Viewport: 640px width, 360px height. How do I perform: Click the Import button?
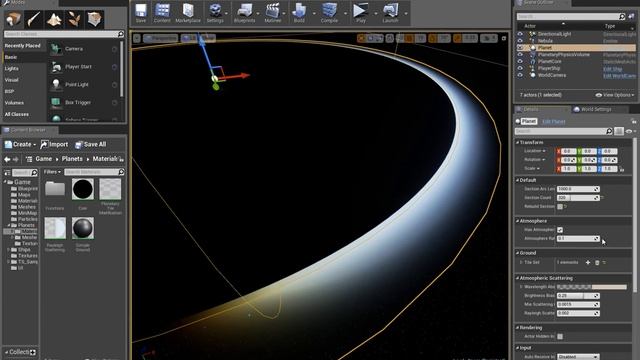tap(54, 144)
